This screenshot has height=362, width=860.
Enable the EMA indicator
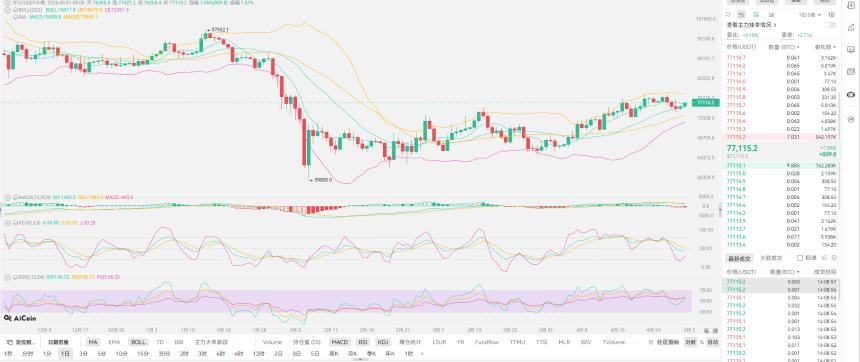pos(114,342)
